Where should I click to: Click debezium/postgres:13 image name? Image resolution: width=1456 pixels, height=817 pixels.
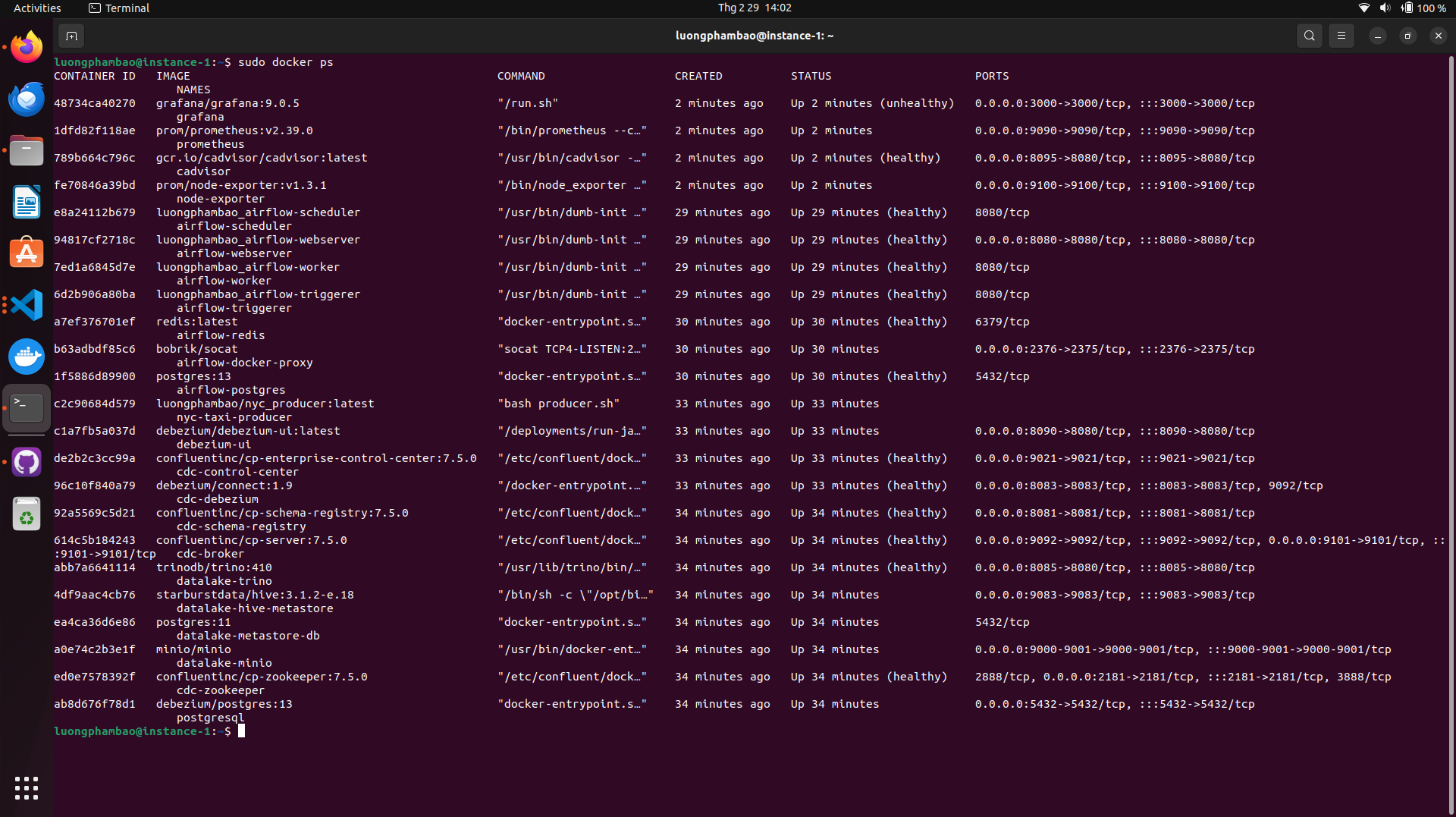(224, 704)
